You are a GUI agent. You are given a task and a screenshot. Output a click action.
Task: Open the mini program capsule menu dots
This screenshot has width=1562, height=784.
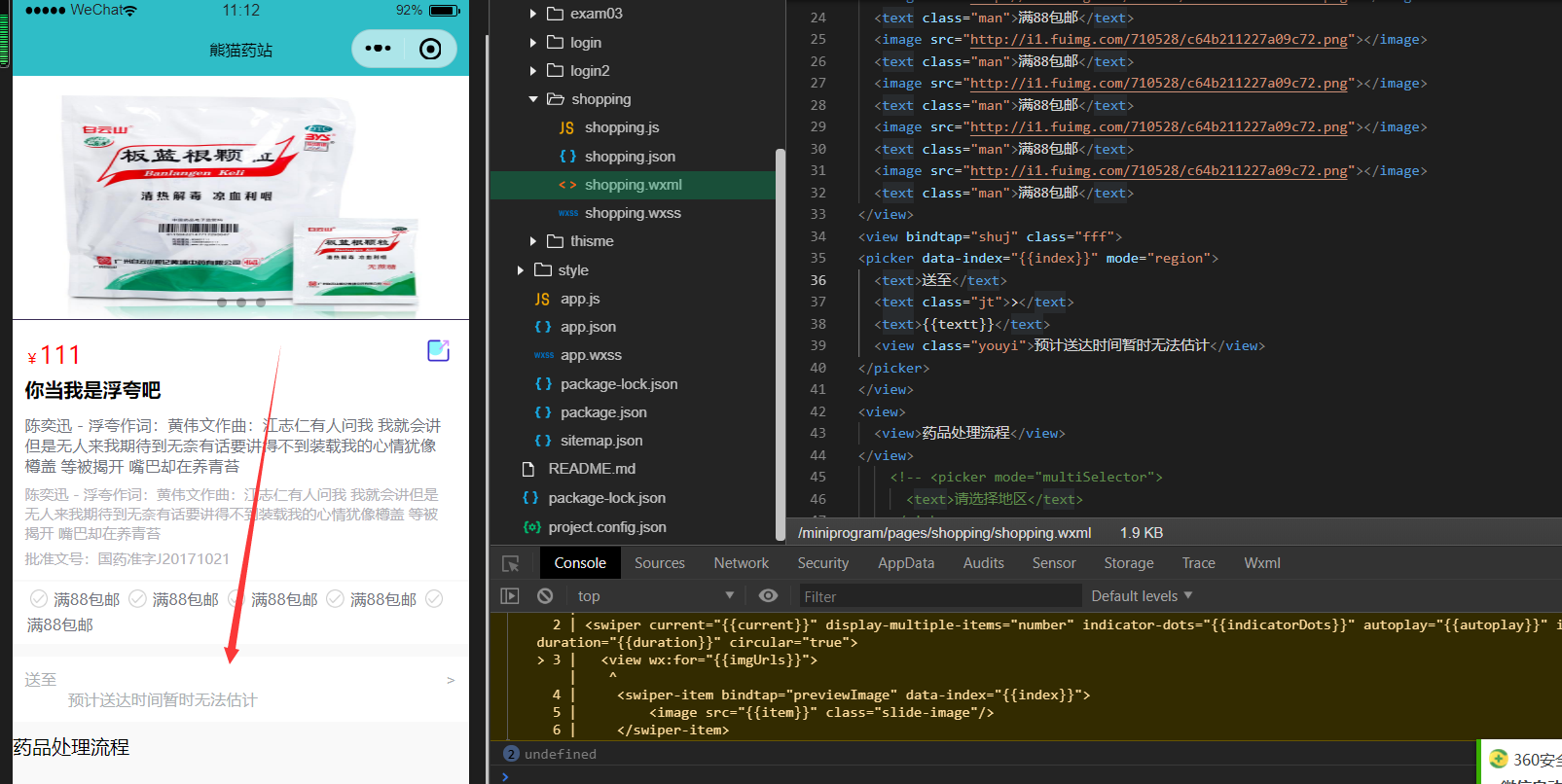pyautogui.click(x=378, y=48)
